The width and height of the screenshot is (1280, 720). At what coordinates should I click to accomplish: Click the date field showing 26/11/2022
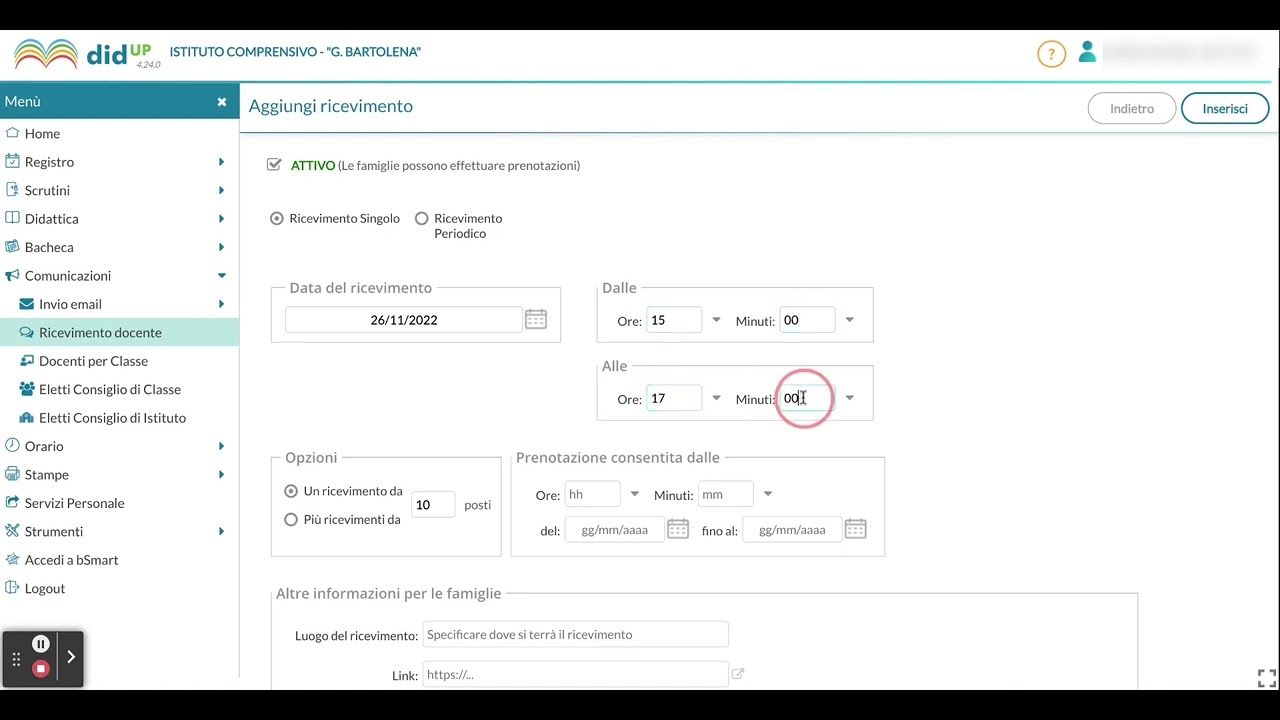[x=403, y=320]
